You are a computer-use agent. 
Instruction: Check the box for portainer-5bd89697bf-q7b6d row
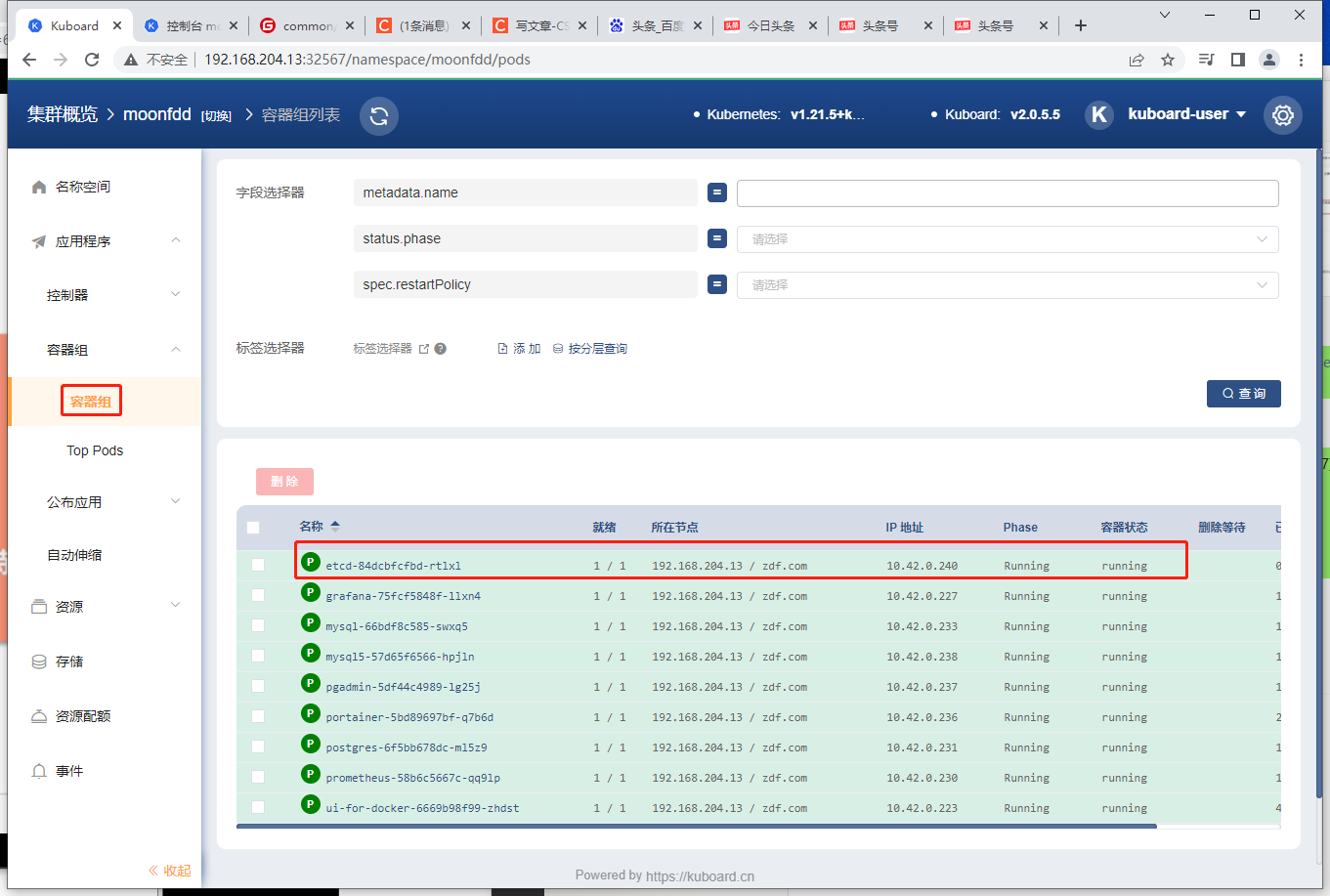(258, 716)
